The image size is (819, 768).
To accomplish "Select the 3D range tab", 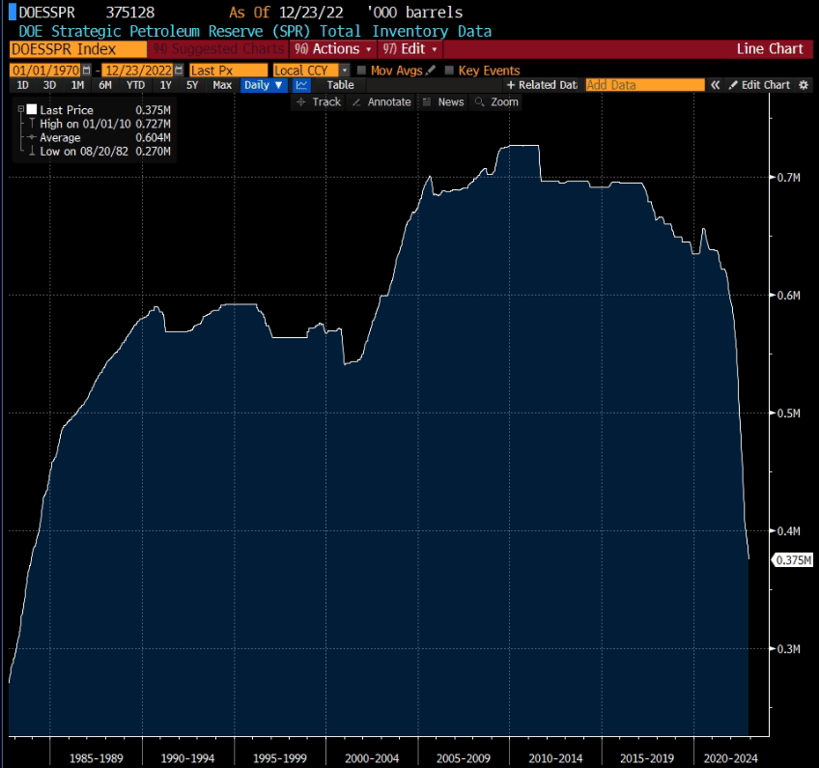I will 50,85.
